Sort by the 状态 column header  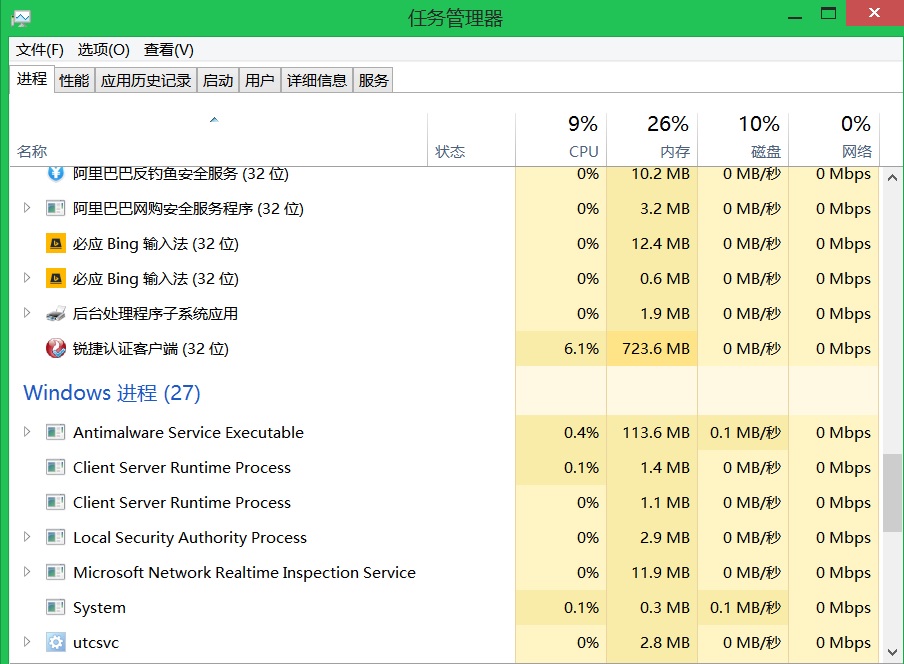471,140
